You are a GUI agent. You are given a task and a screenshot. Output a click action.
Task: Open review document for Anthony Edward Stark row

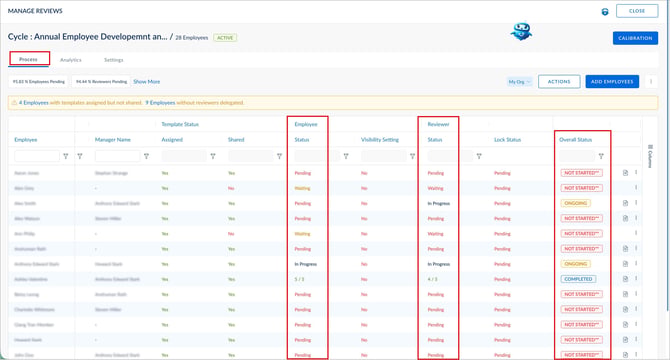(625, 264)
